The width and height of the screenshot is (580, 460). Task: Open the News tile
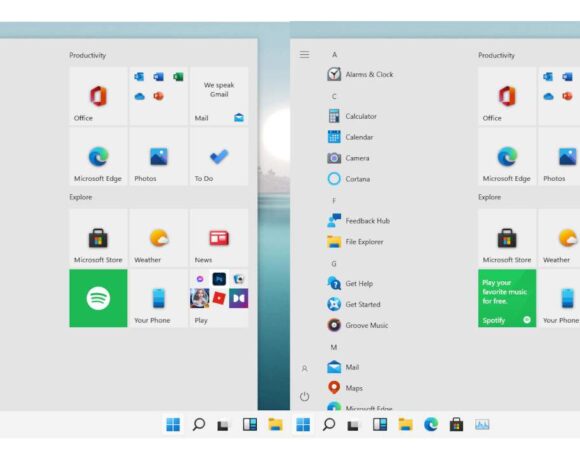tap(219, 238)
